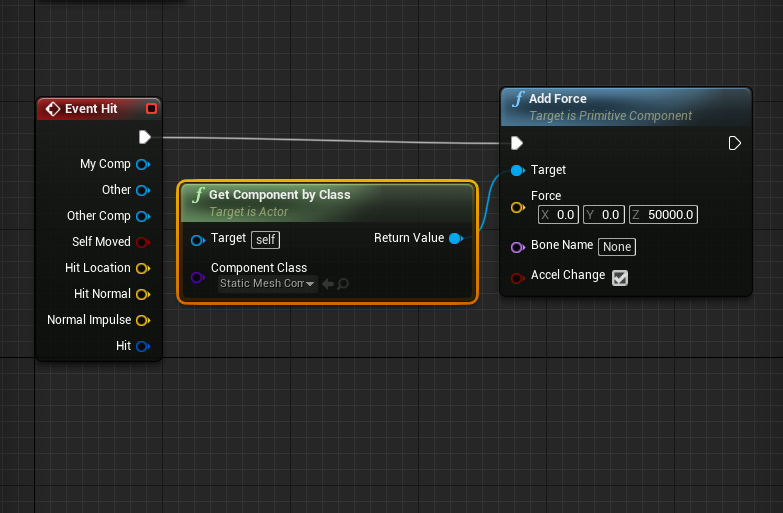Click the Hit Location label
The height and width of the screenshot is (513, 783).
98,268
